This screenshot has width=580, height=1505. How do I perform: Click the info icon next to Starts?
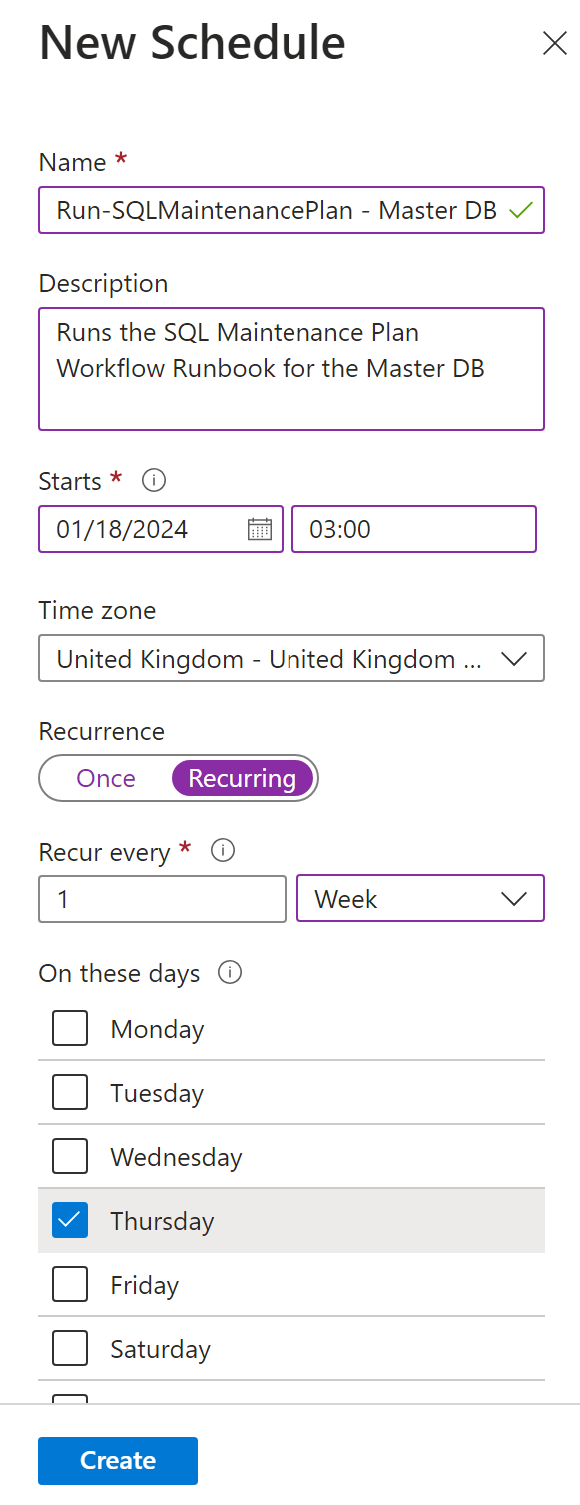pos(154,481)
